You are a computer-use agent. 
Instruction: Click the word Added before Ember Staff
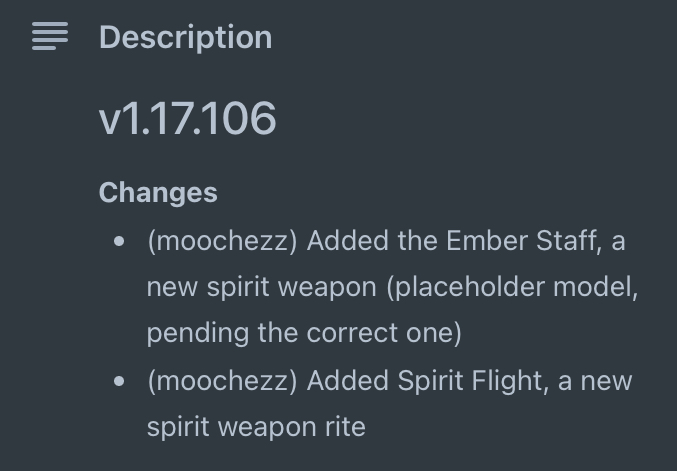(x=348, y=240)
